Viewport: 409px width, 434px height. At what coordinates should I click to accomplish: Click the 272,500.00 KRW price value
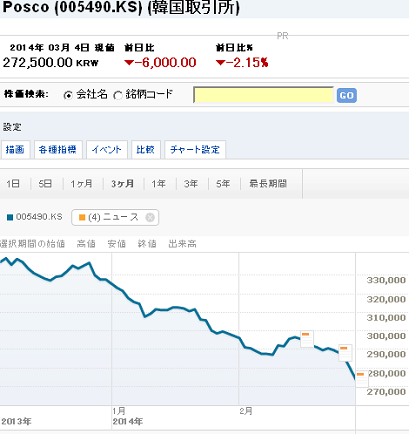51,63
